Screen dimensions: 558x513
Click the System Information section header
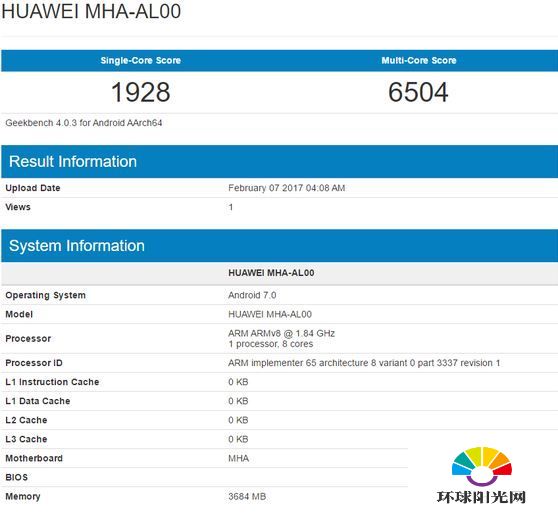point(77,246)
